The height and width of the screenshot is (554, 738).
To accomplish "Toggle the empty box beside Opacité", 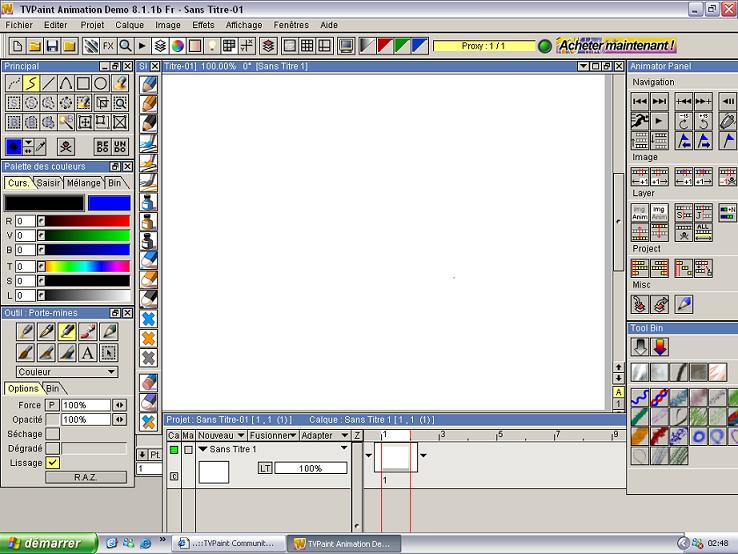I will 53,419.
